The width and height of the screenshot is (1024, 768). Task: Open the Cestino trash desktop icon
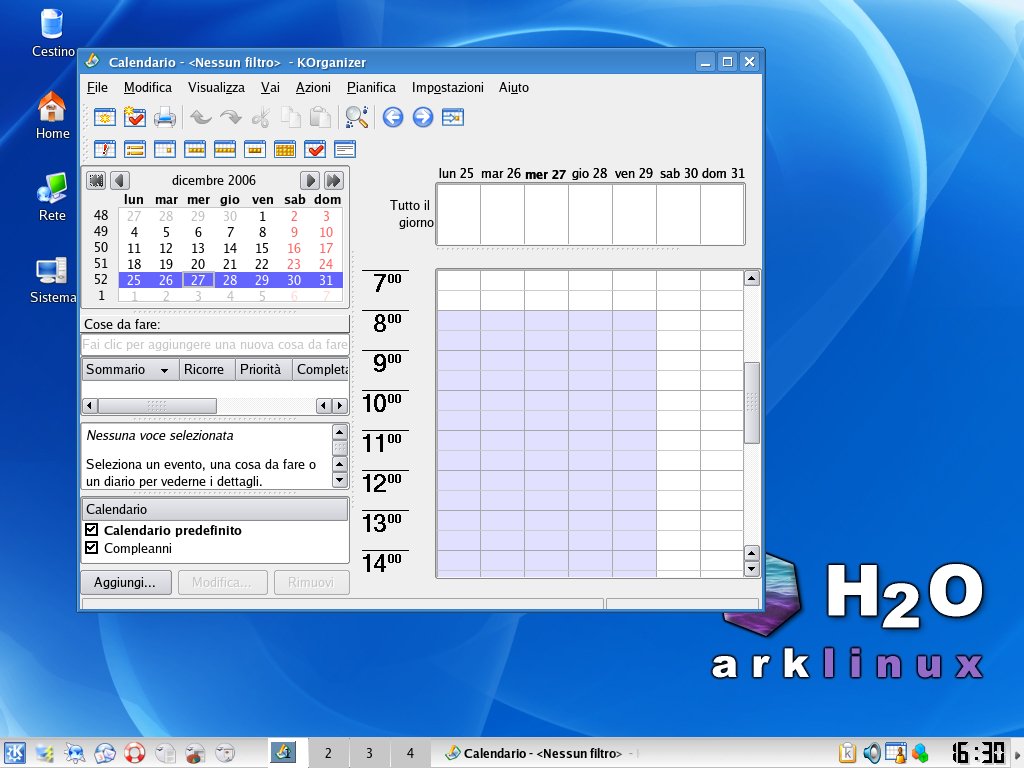(52, 33)
